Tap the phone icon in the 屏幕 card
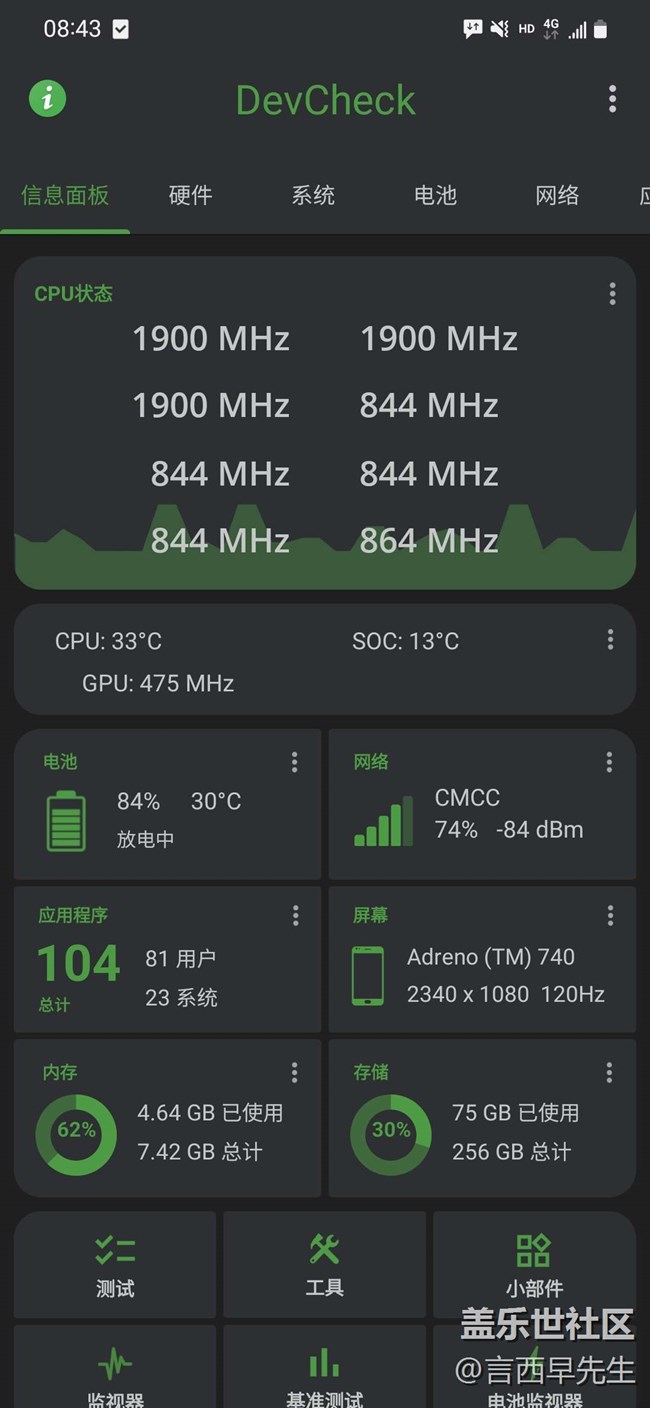650x1408 pixels. (x=367, y=976)
